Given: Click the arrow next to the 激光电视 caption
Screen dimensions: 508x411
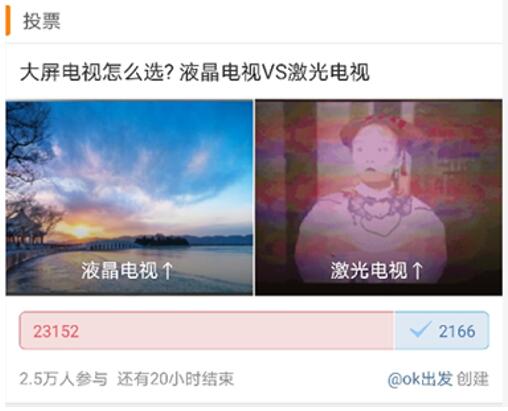Looking at the screenshot, I should (417, 270).
